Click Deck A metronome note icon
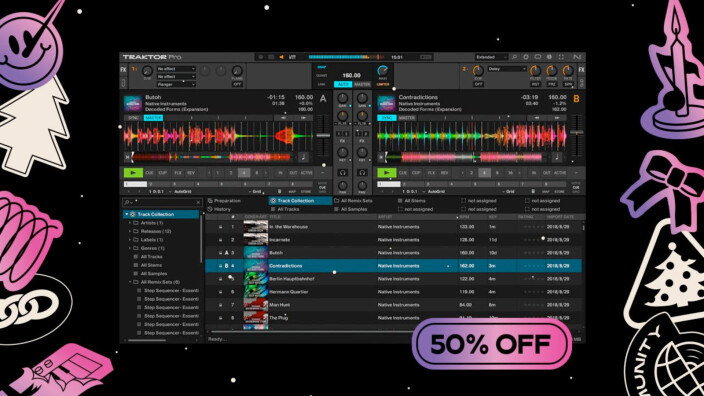Screen dimensions: 704x396 coord(304,157)
